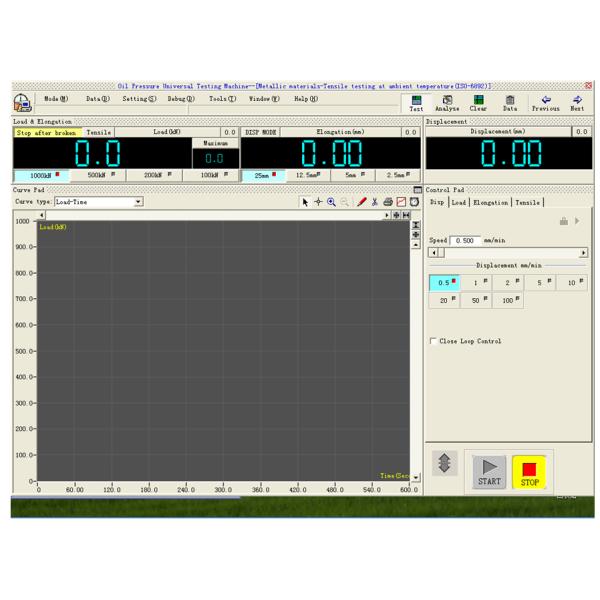Click the Speed value input field

click(x=465, y=240)
